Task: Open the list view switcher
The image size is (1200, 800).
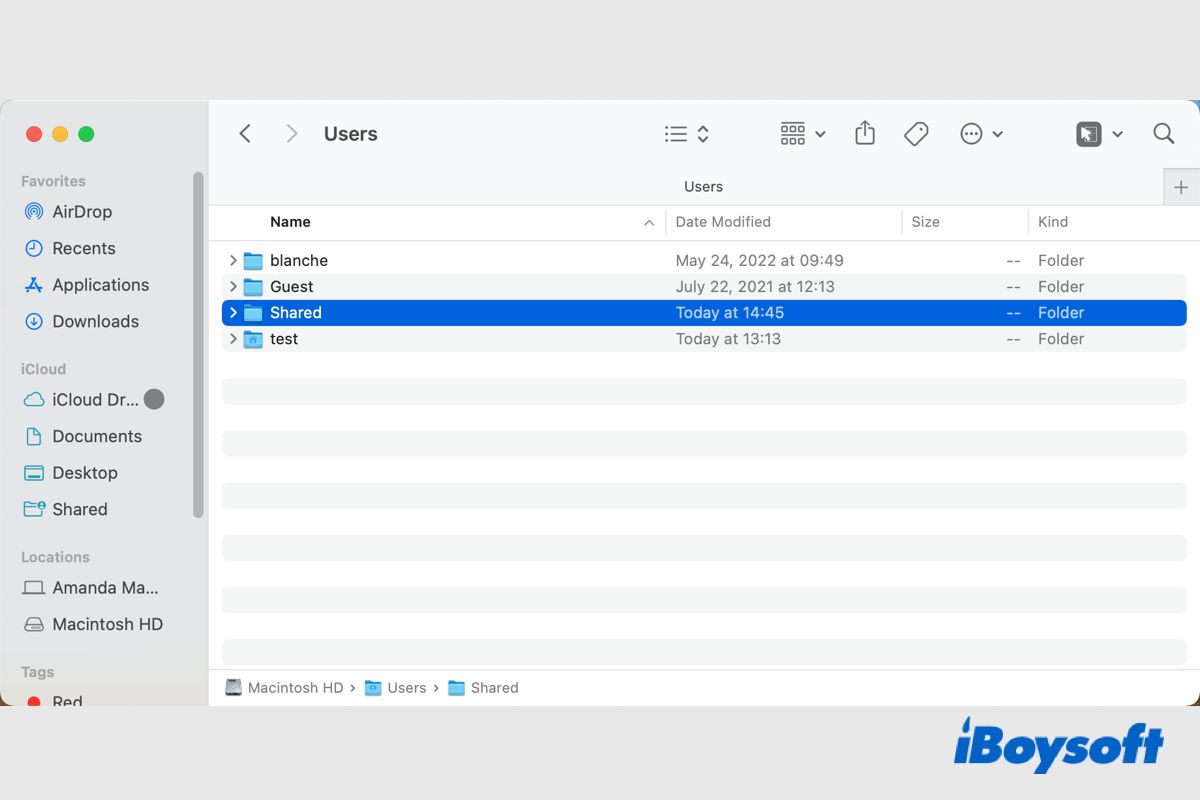Action: tap(687, 134)
